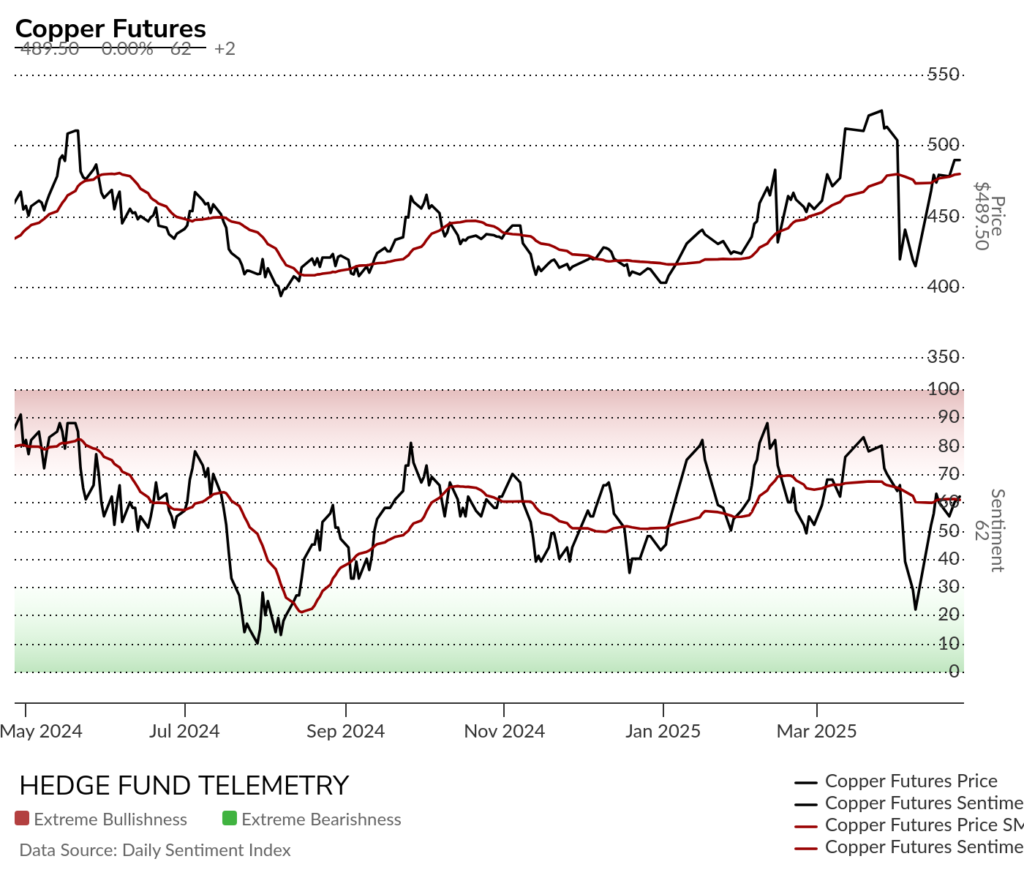Toggle Copper Futures Sentiment black legend entry
Screen dimensions: 1024x878
click(x=909, y=803)
